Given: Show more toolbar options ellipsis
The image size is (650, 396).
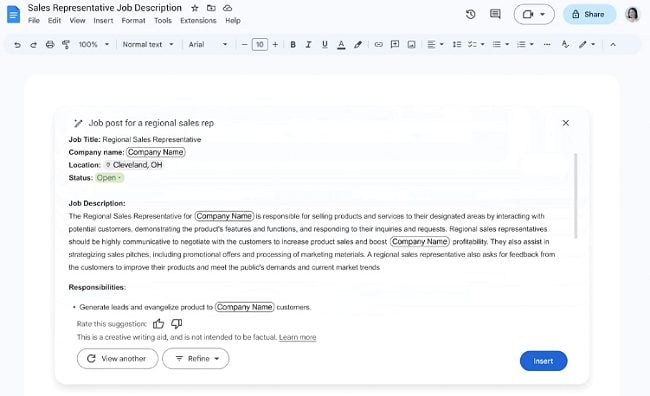Looking at the screenshot, I should [x=547, y=44].
